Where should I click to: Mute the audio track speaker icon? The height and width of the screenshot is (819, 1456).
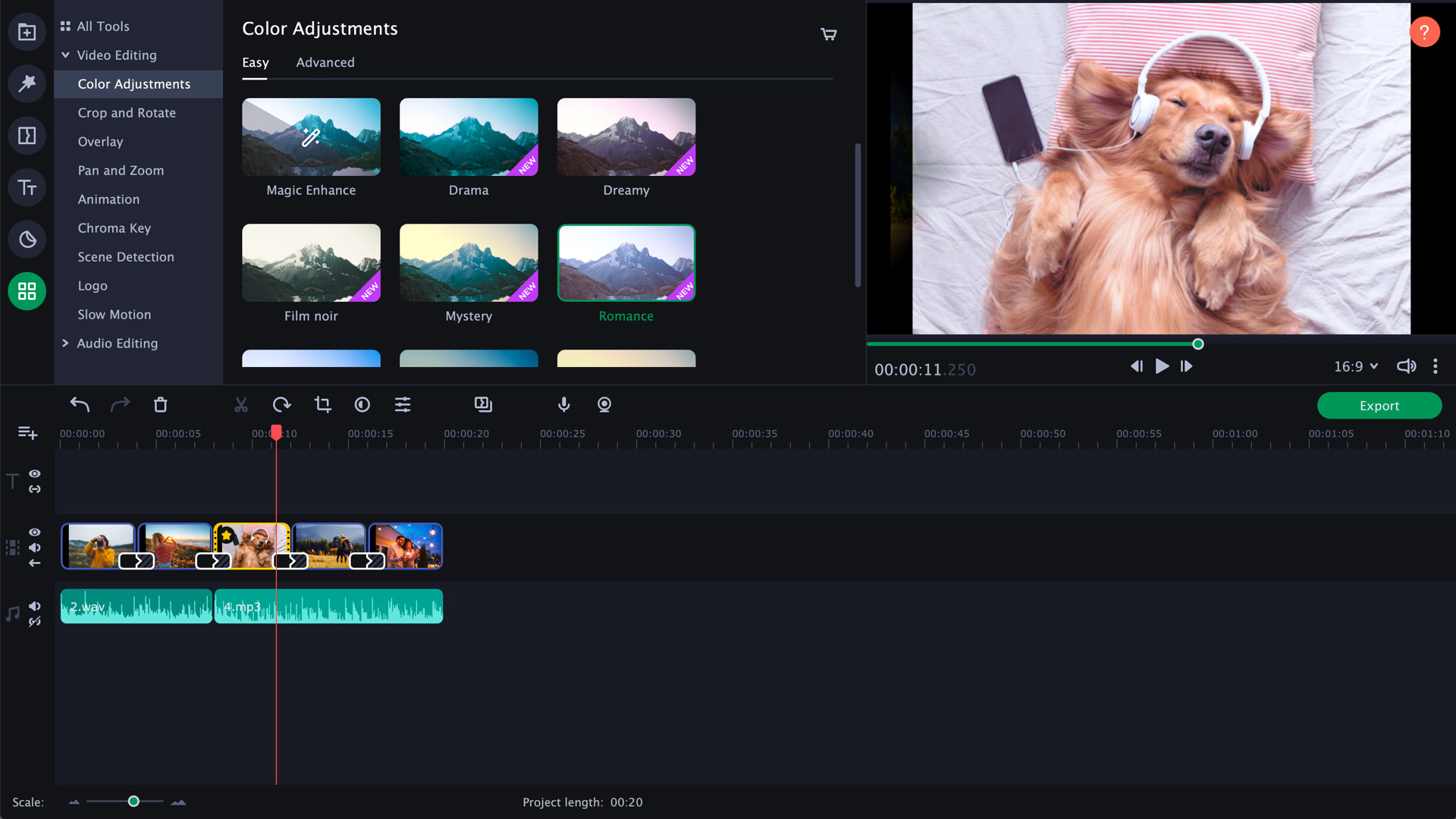click(35, 605)
